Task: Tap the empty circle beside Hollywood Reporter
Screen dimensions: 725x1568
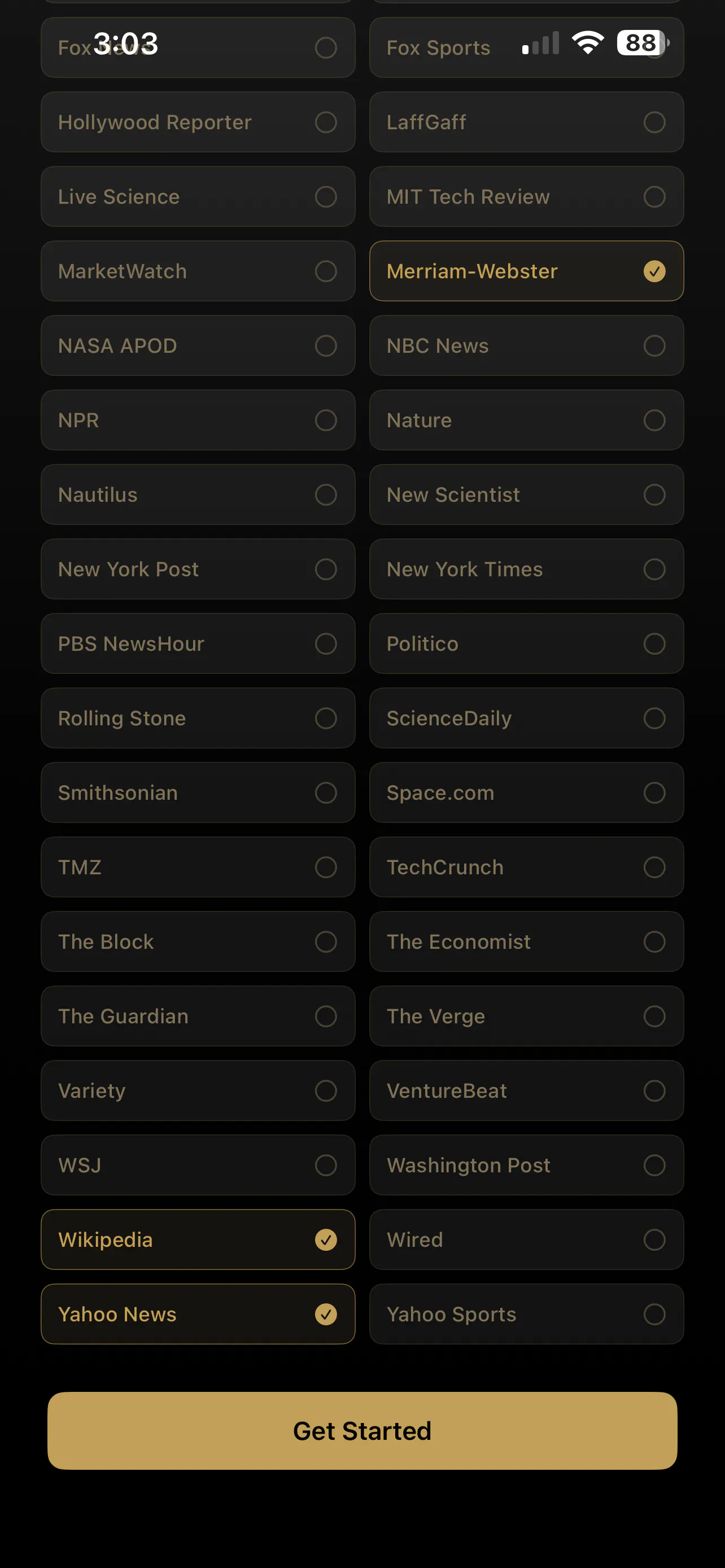Action: pos(326,122)
